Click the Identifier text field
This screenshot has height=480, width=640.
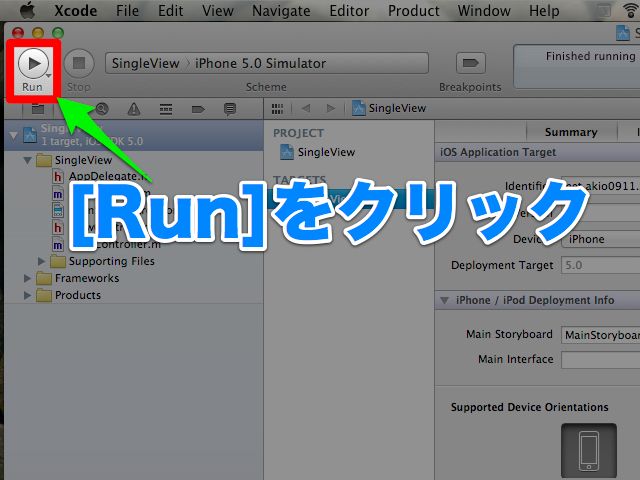(x=600, y=186)
